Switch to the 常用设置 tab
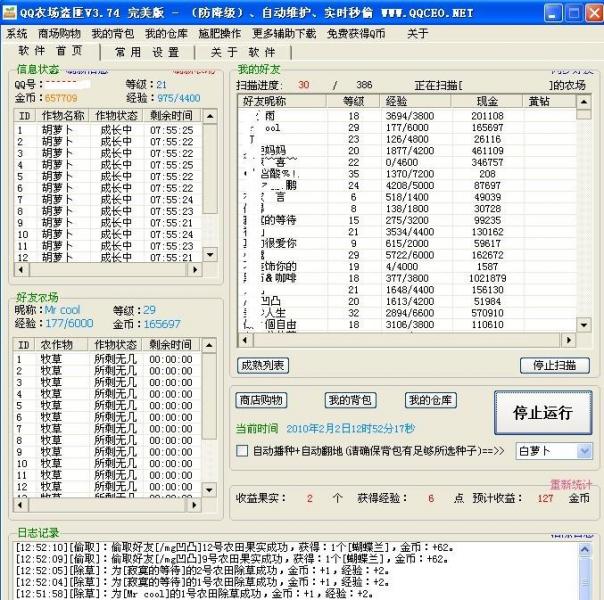The height and width of the screenshot is (600, 604). coord(147,52)
